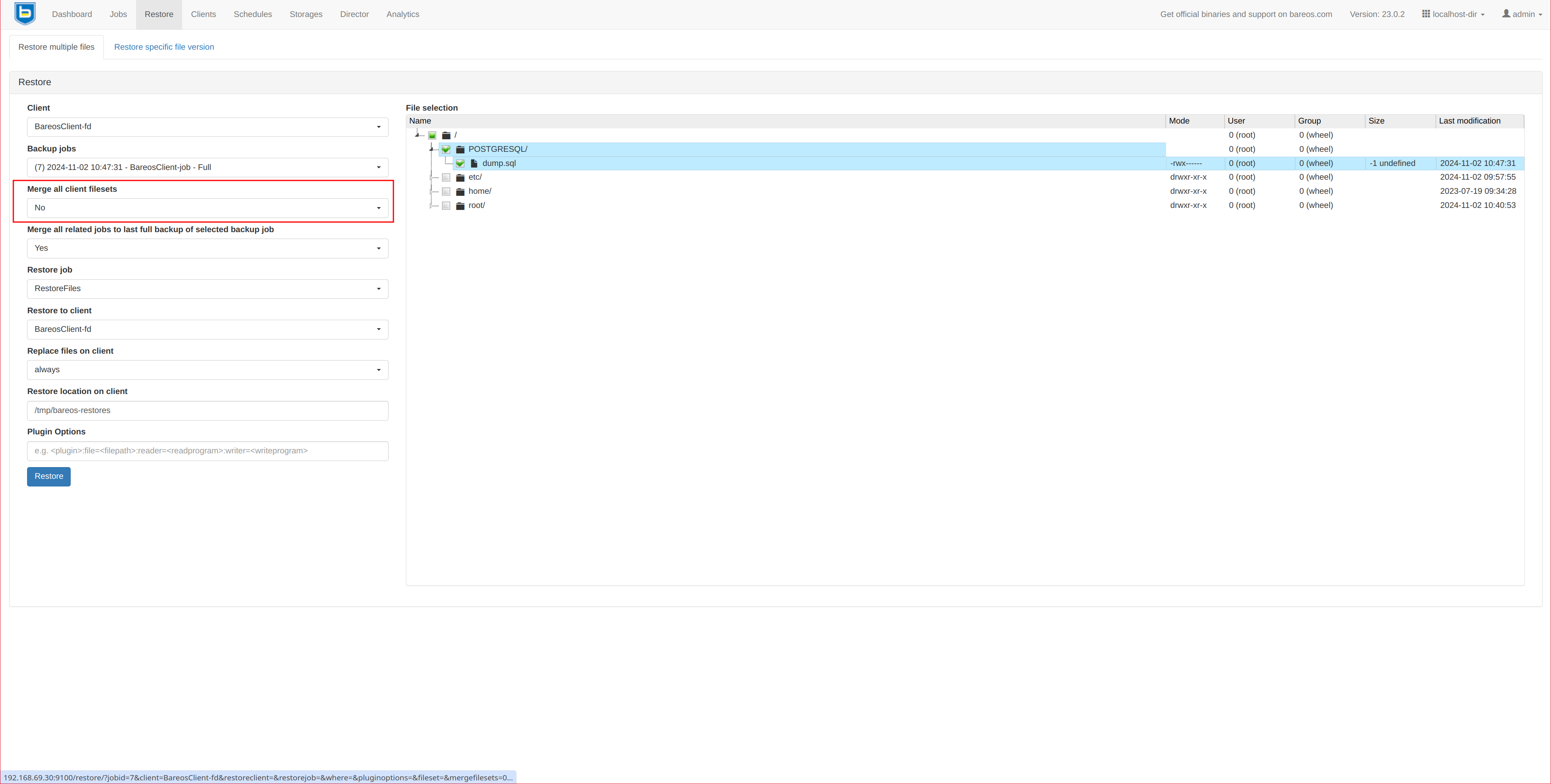This screenshot has height=784, width=1551.
Task: Click the root/ folder icon in tree
Action: (x=460, y=206)
